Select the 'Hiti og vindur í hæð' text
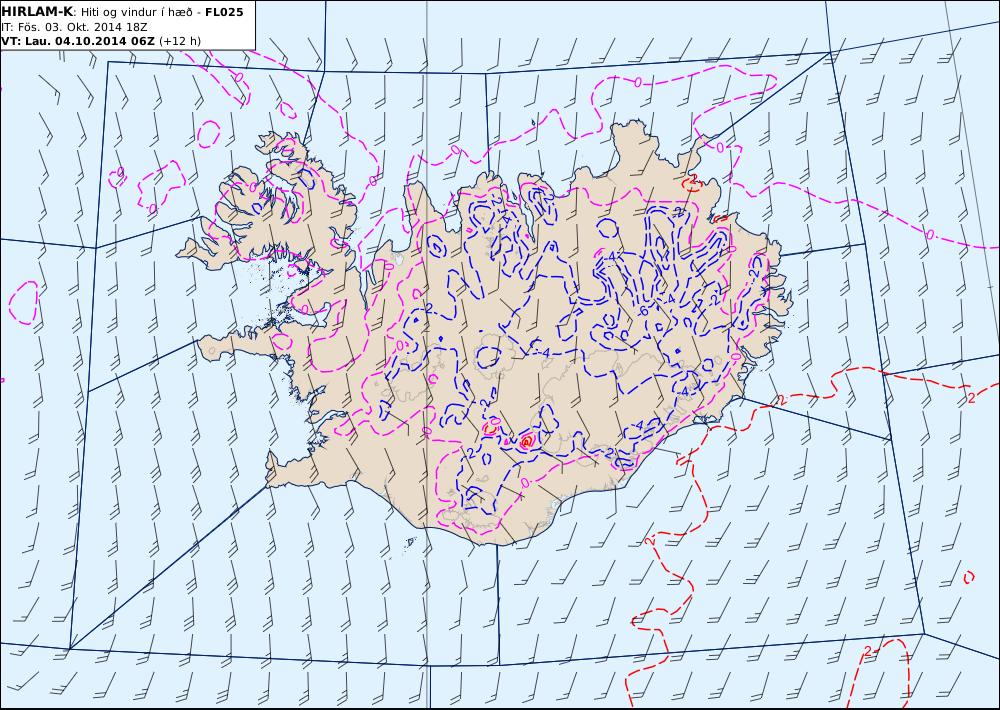The width and height of the screenshot is (1000, 710). click(136, 12)
